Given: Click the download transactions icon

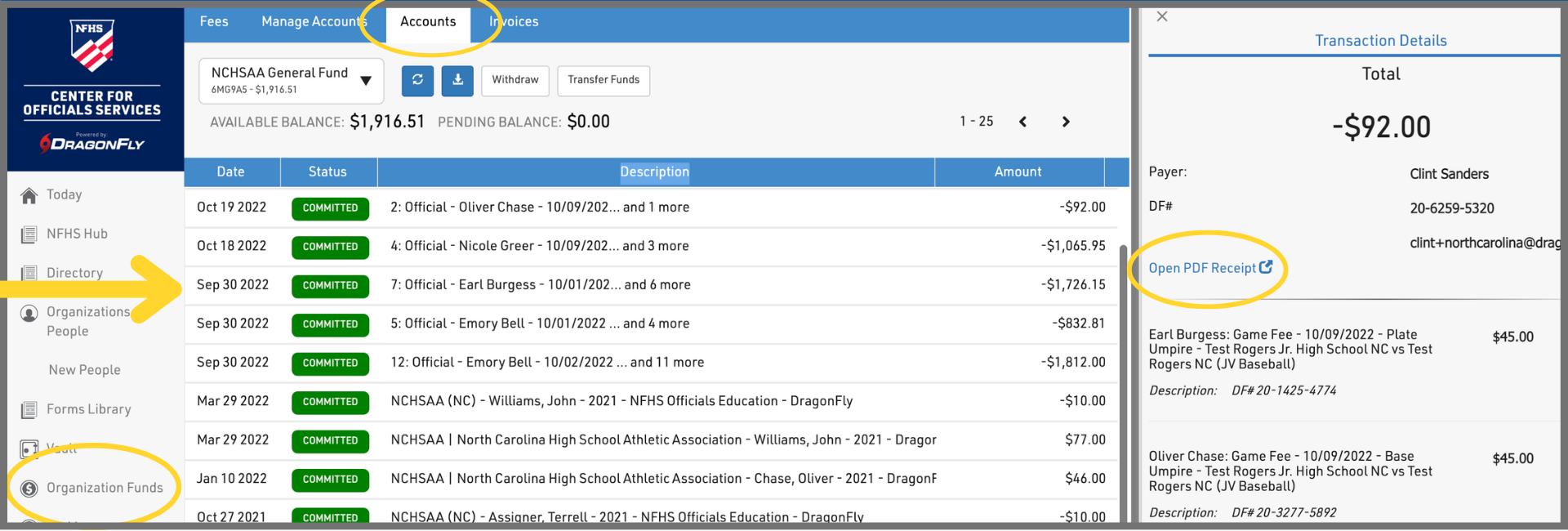Looking at the screenshot, I should point(457,80).
